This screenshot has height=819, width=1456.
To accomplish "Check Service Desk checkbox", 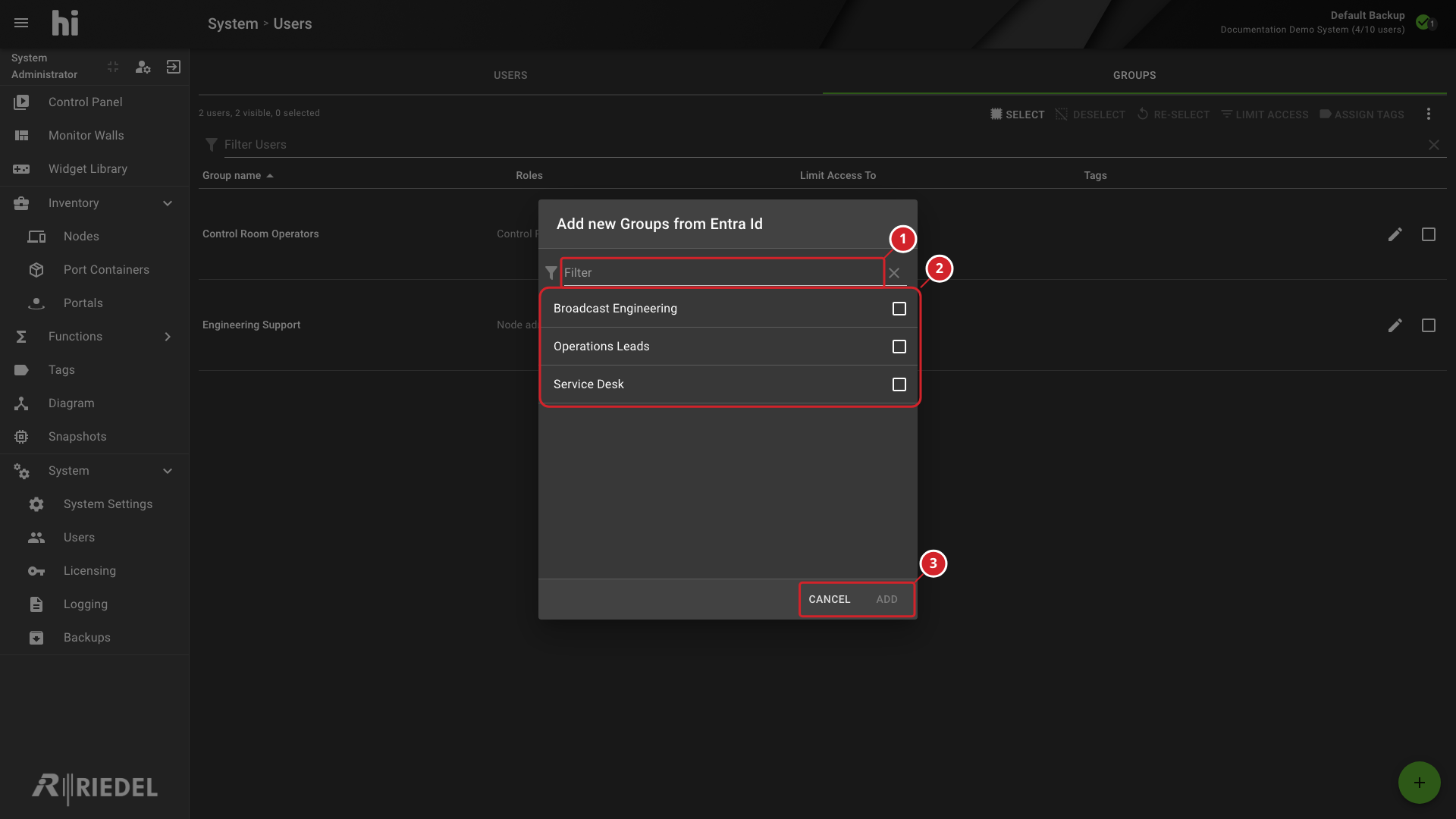I will 899,384.
